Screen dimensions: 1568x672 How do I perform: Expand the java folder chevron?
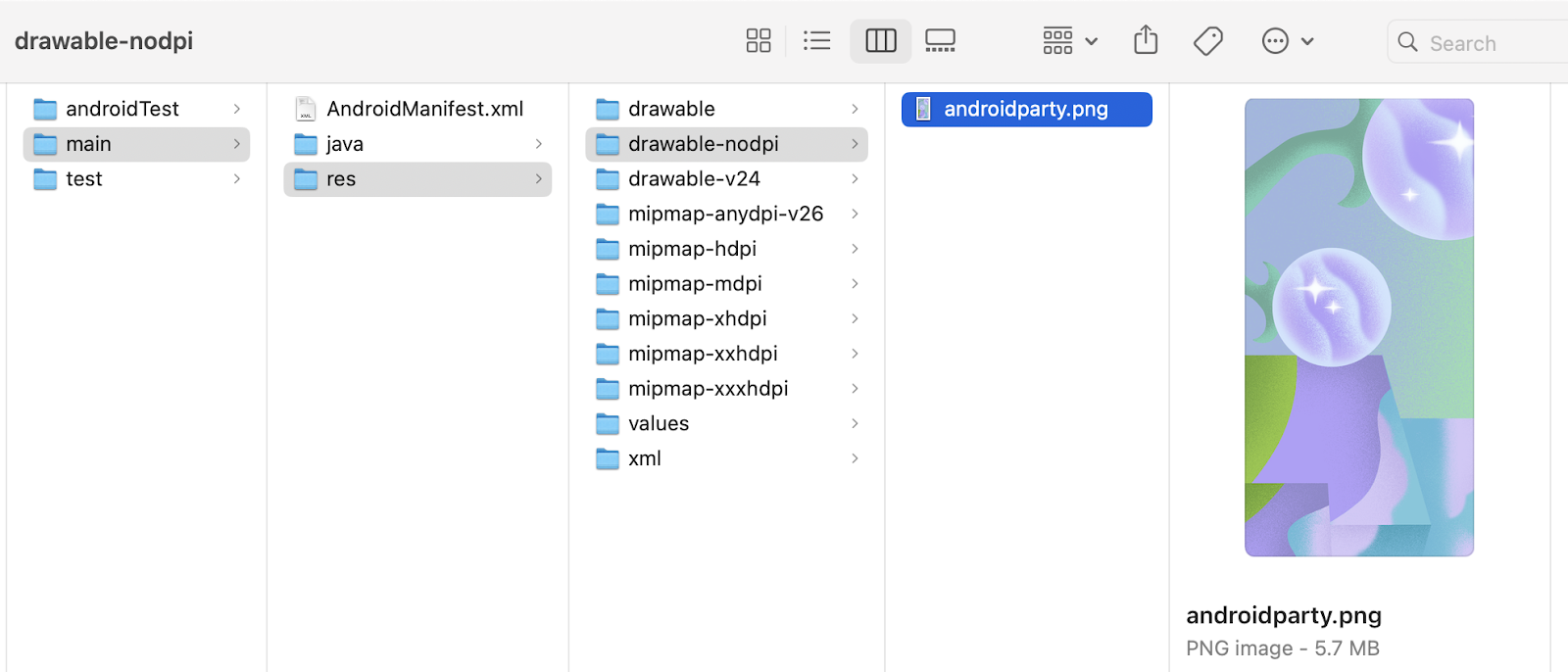pyautogui.click(x=538, y=144)
